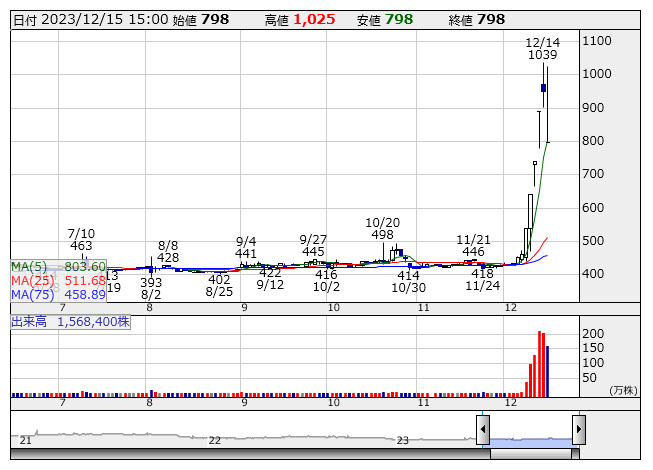Click the 8/2 393 low label

[x=151, y=289]
